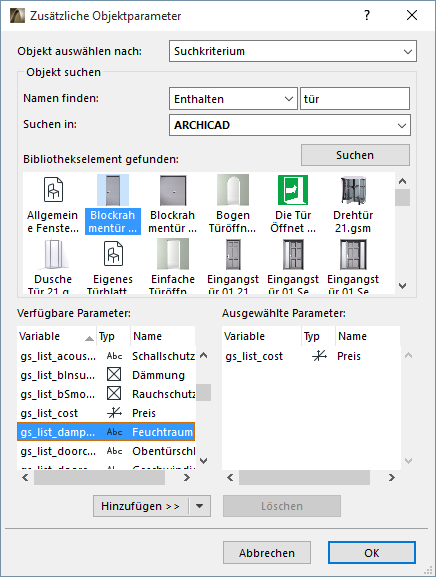Click the Abbrechen button
Image resolution: width=436 pixels, height=577 pixels.
pyautogui.click(x=267, y=553)
